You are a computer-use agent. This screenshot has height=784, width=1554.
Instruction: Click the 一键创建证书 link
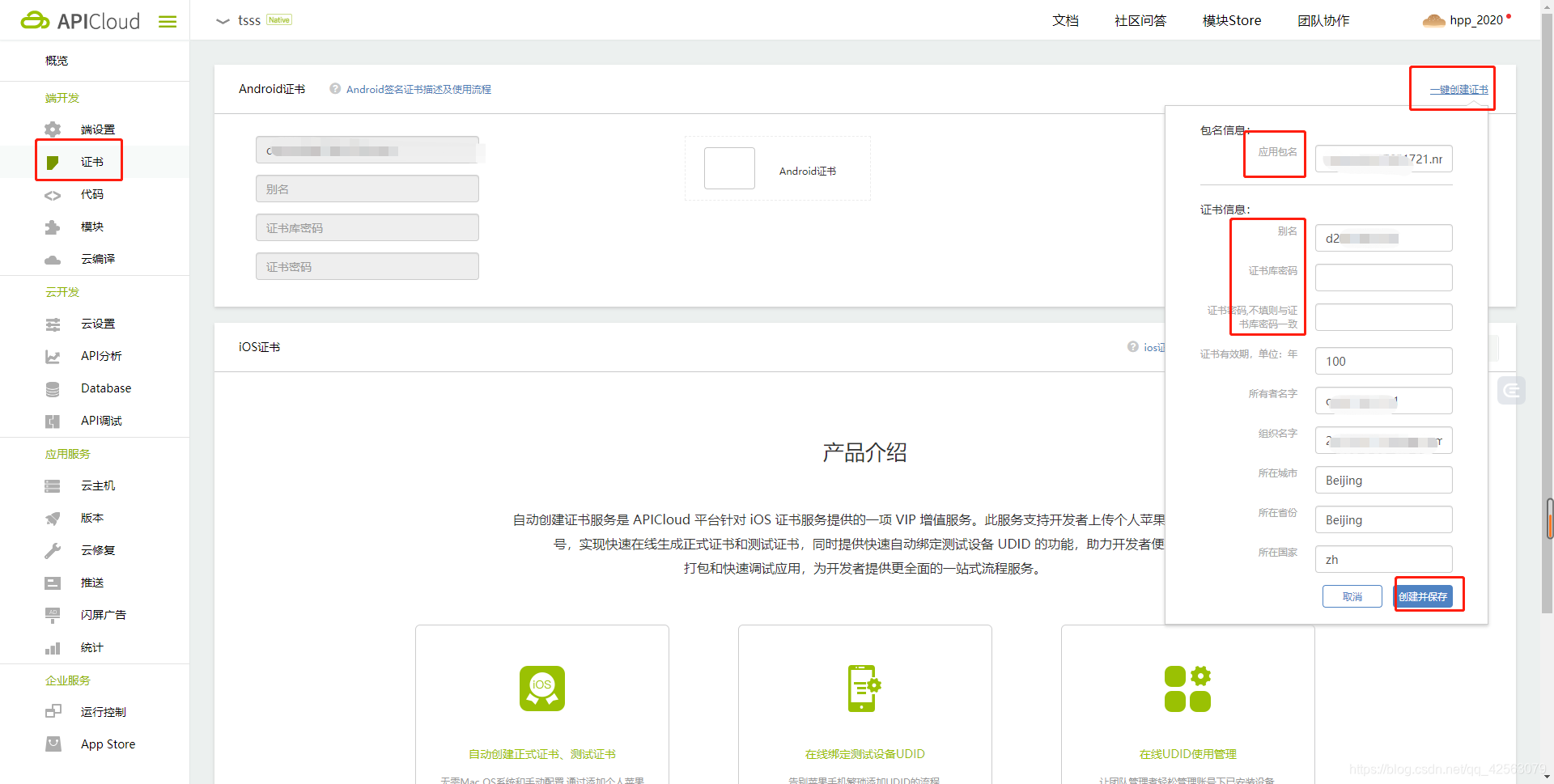(x=1458, y=90)
